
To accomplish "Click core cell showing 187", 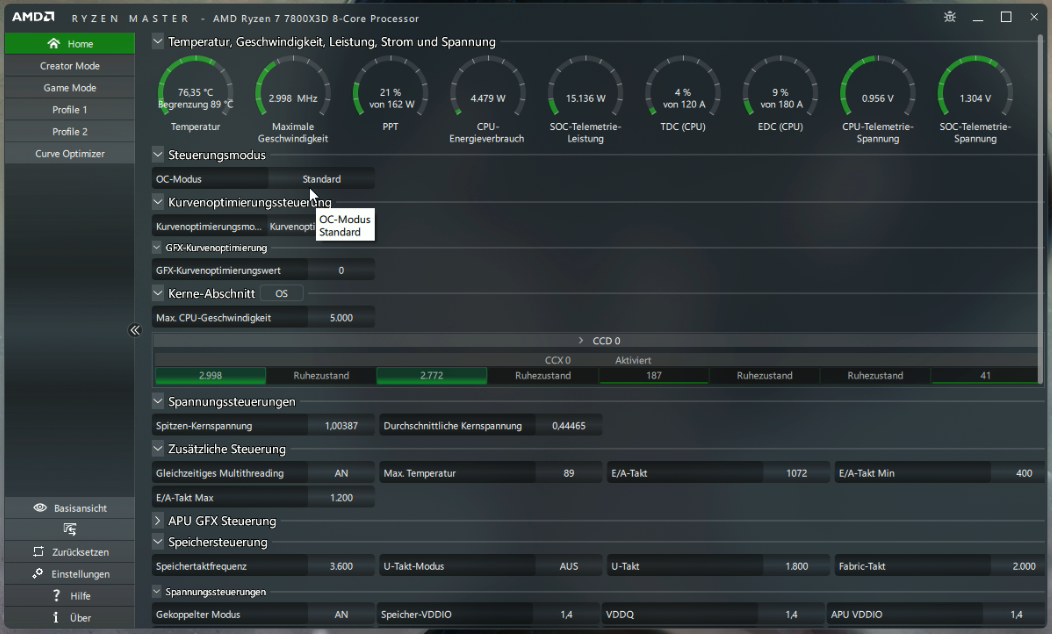I will click(x=653, y=376).
